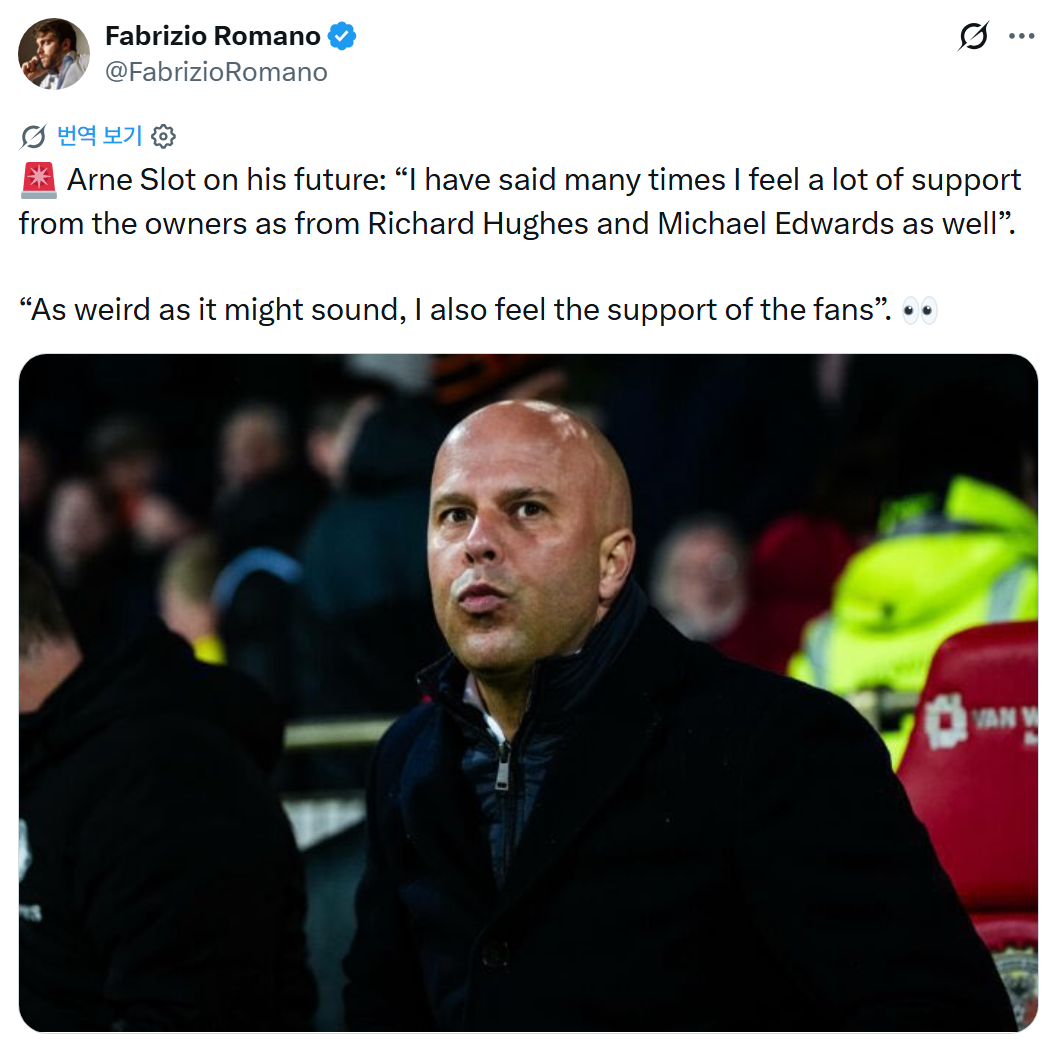Open the three-dot more options menu
The width and height of the screenshot is (1057, 1052).
1021,37
